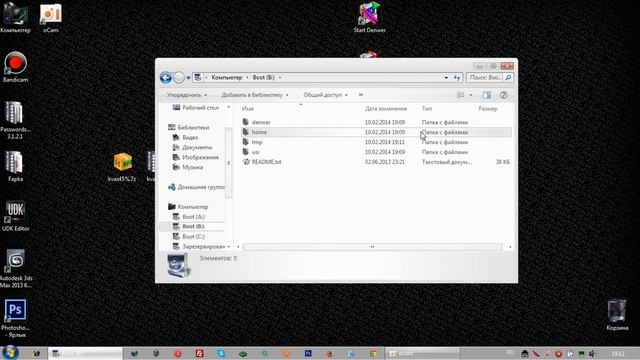This screenshot has width=640, height=360.
Task: Select the home folder
Action: point(259,132)
